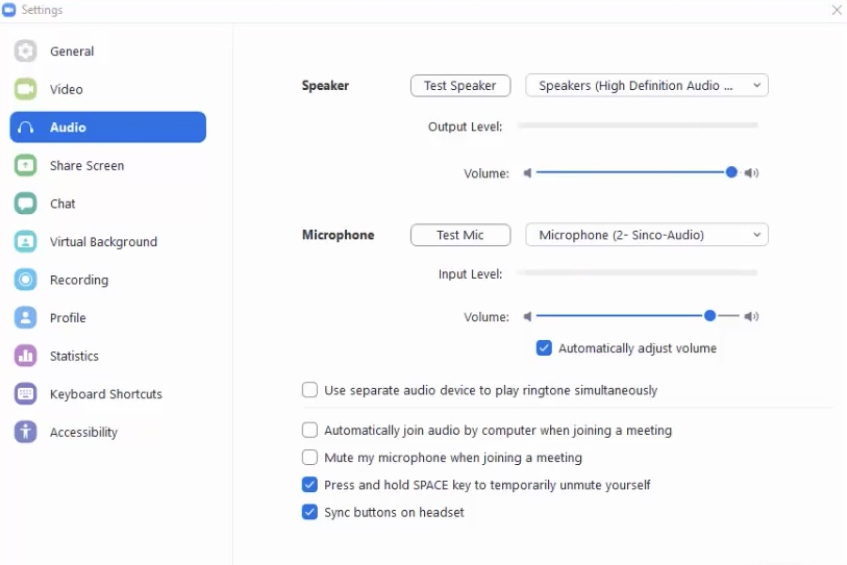Go to the Profile settings tab
This screenshot has height=565, width=847.
(68, 318)
